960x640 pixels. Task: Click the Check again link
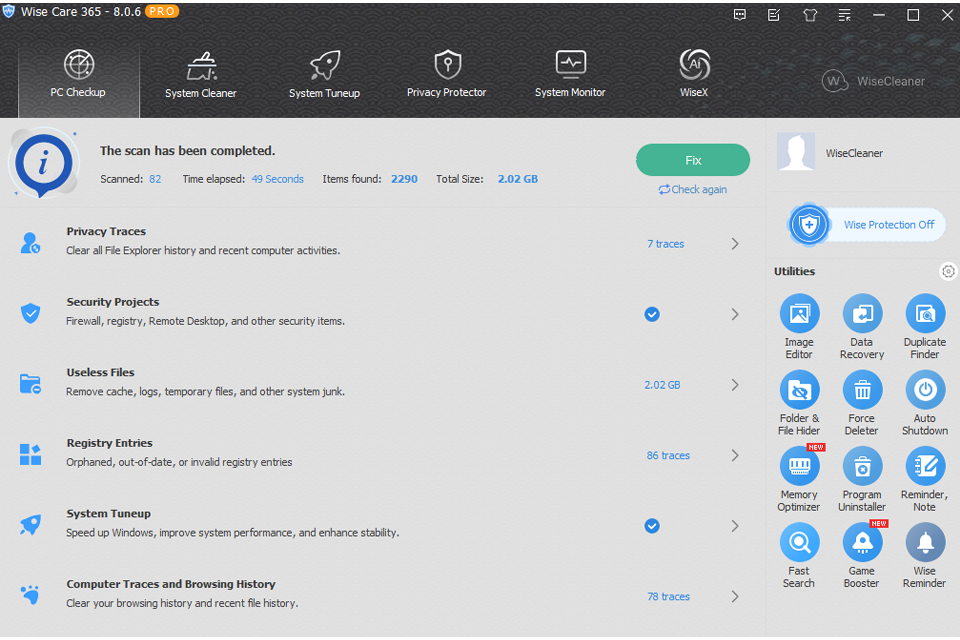coord(693,189)
